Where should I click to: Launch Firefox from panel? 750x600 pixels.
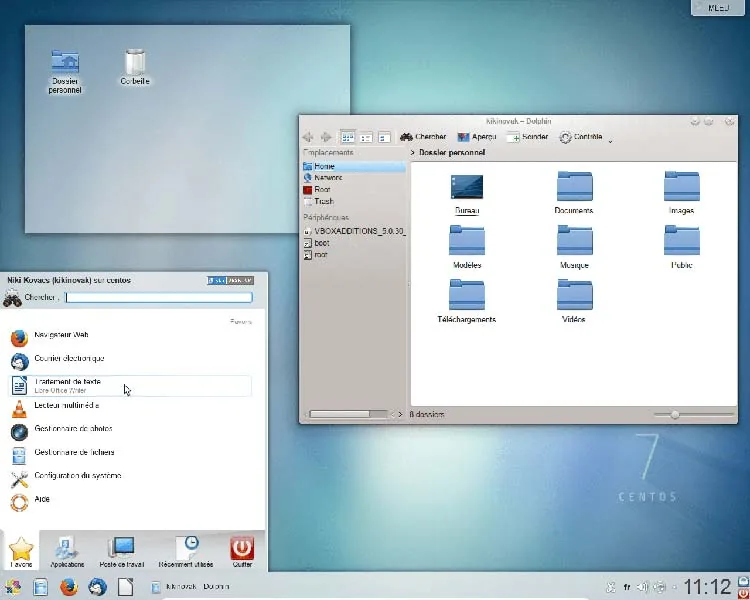click(69, 587)
